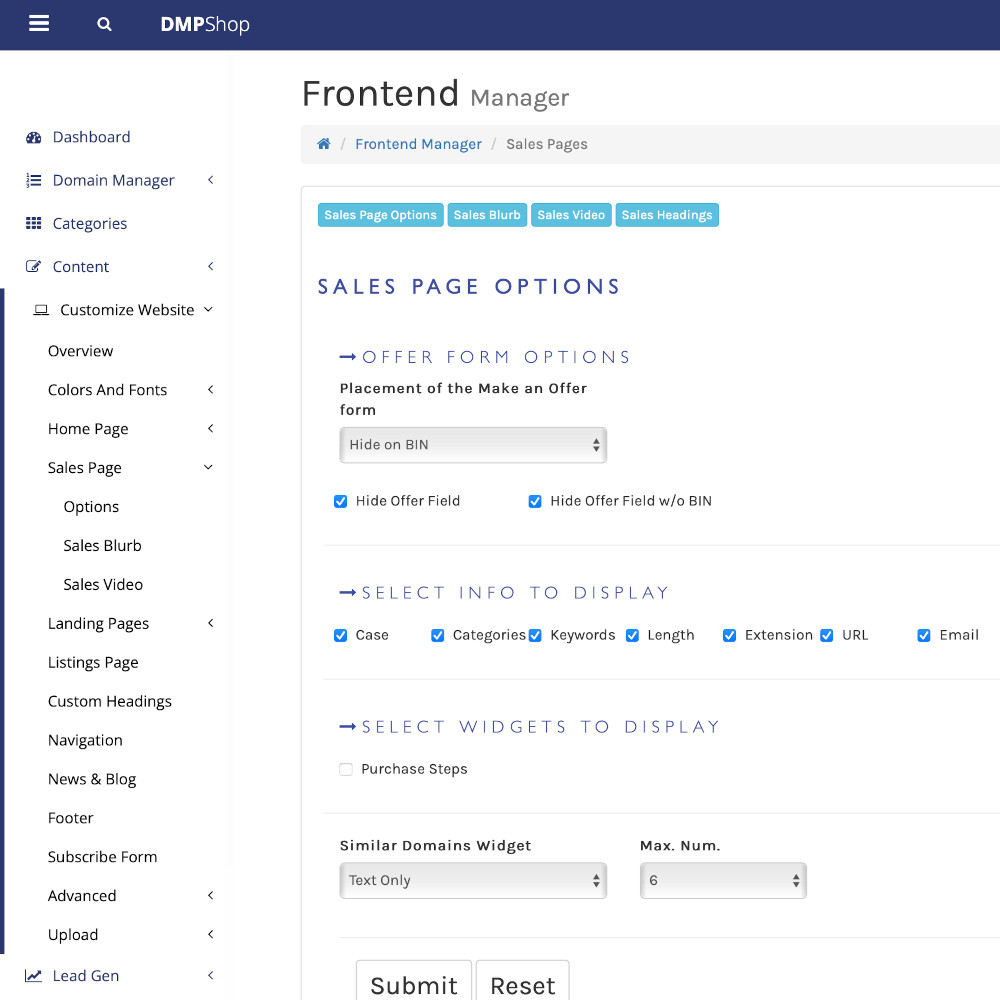Follow the Frontend Manager breadcrumb link
Viewport: 1000px width, 1000px height.
(418, 144)
